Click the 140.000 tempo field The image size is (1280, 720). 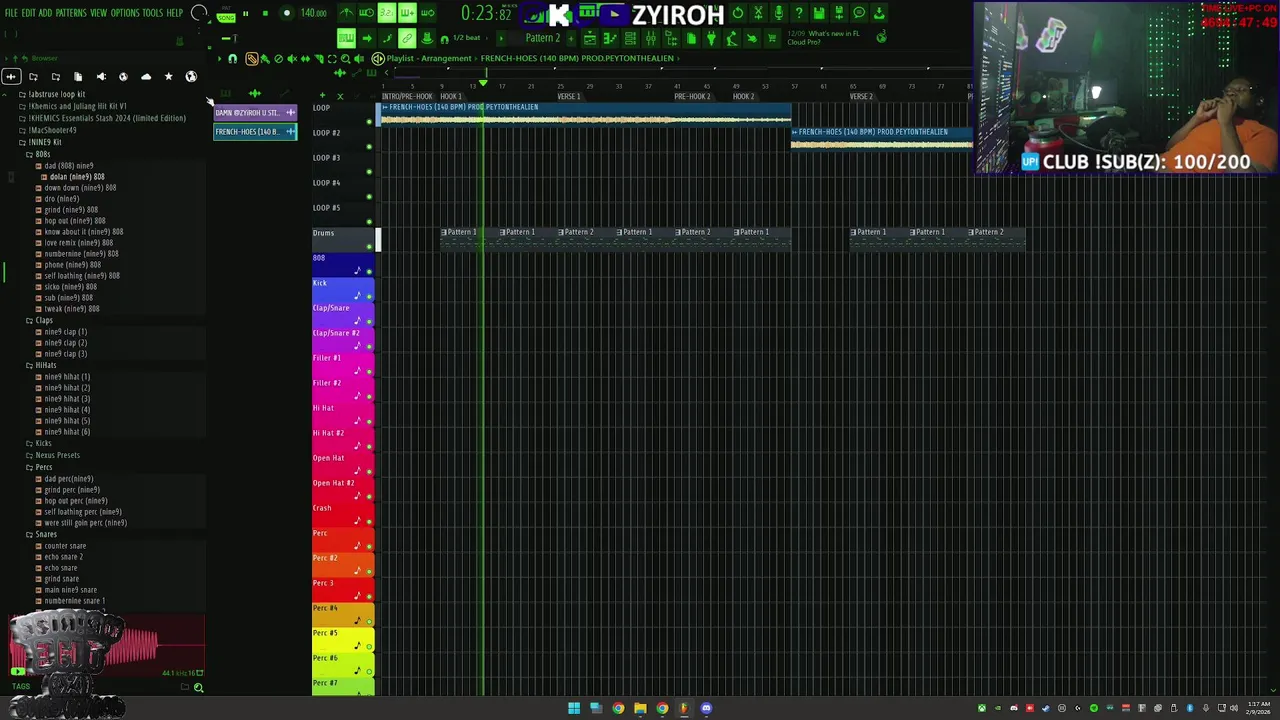(x=313, y=13)
